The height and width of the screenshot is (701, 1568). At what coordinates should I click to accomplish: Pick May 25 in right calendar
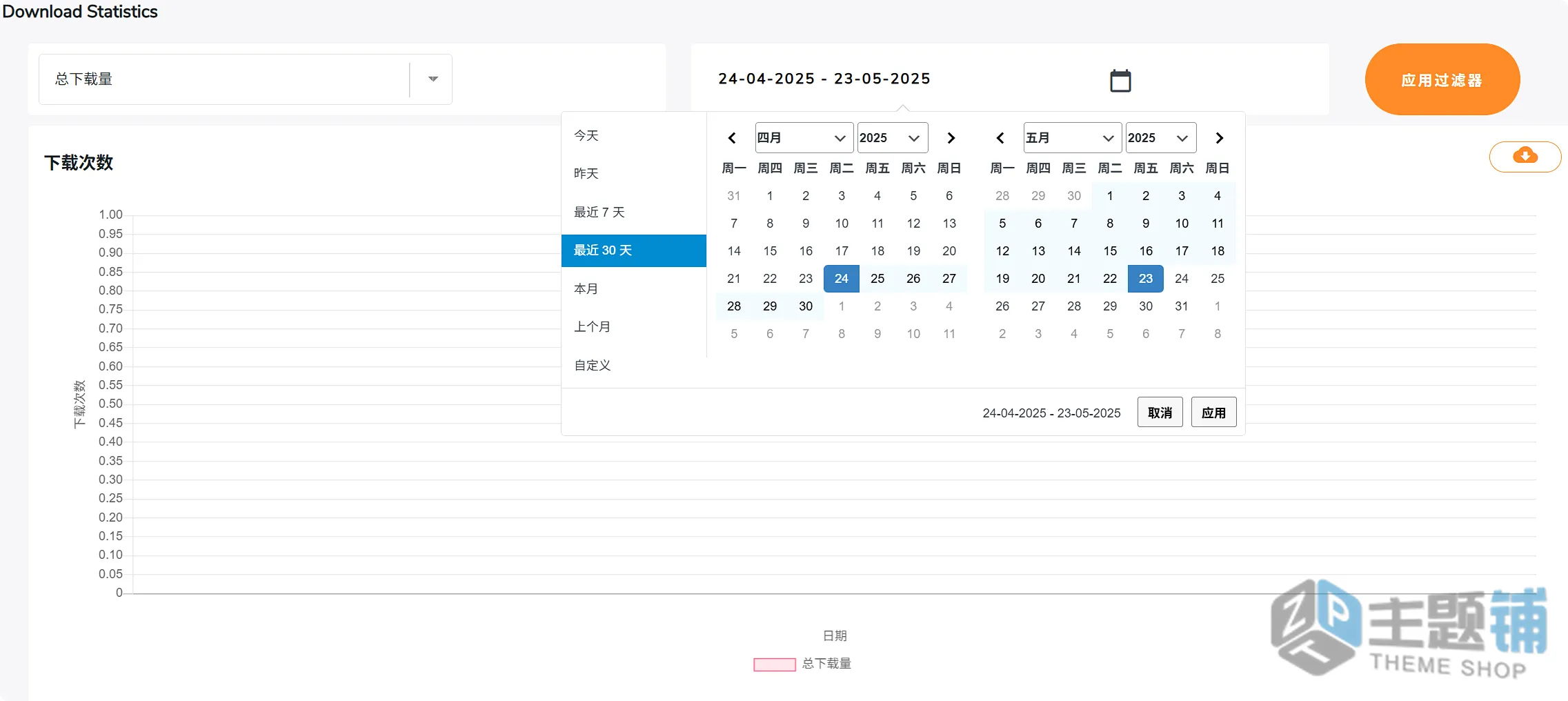pyautogui.click(x=1218, y=279)
